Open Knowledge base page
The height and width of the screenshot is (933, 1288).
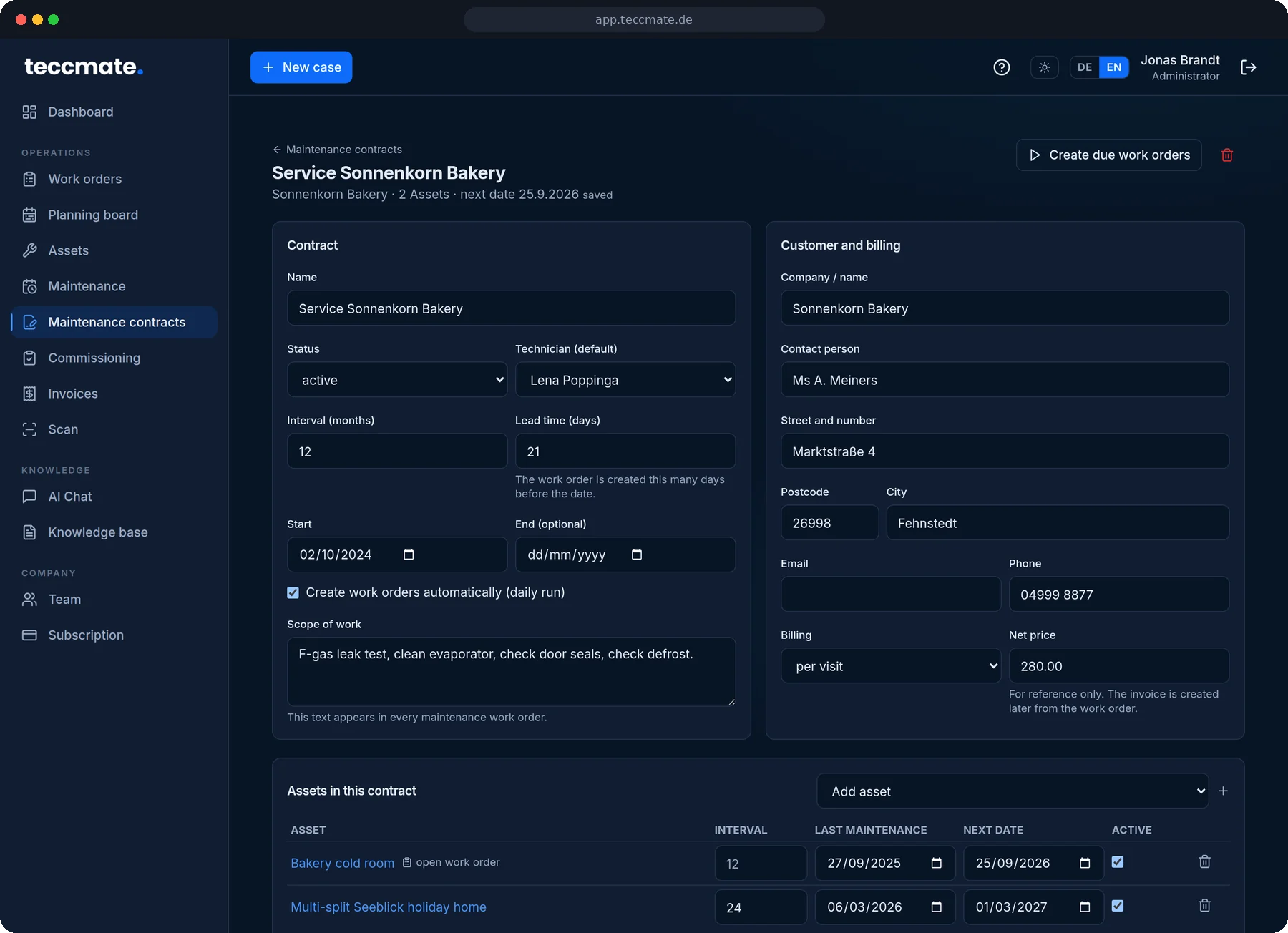coord(114,532)
